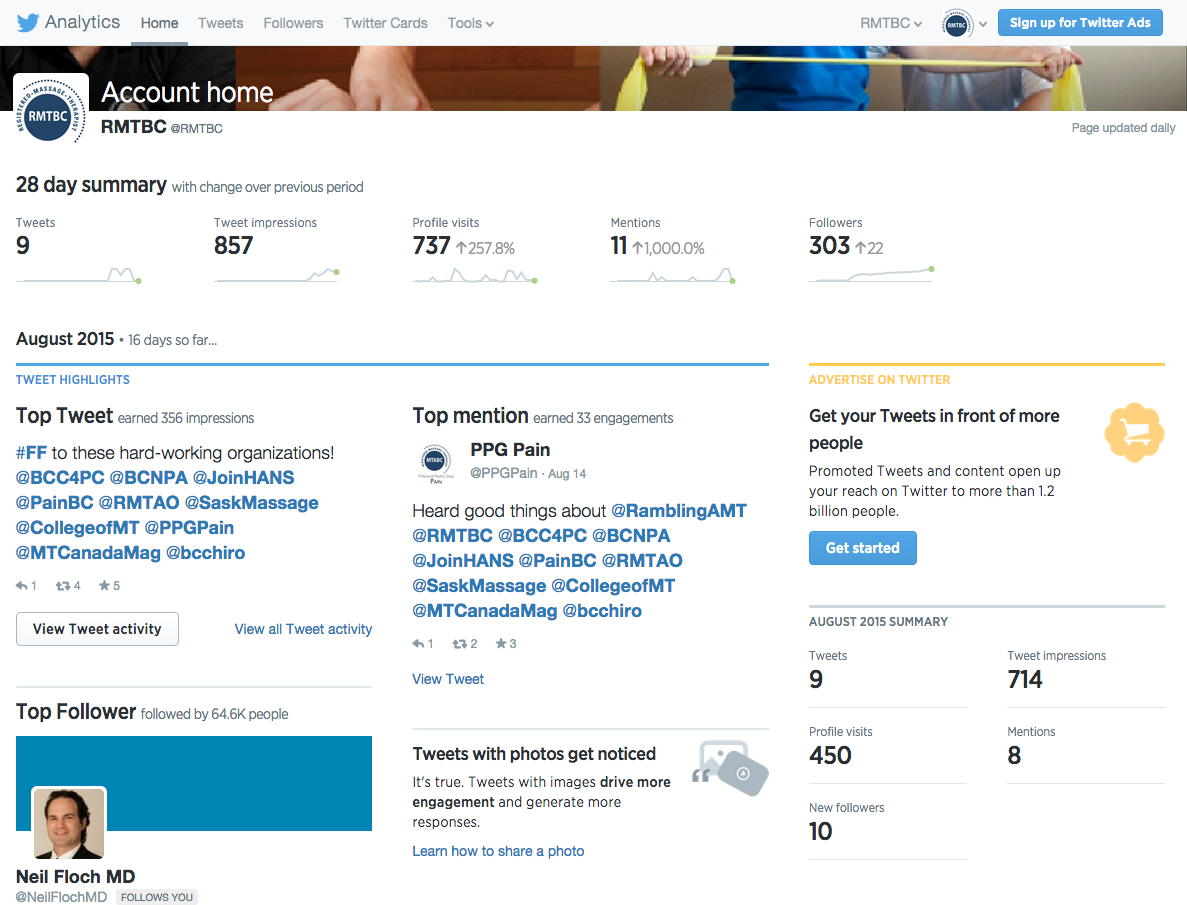
Task: Click the Tweets sparkline chart
Action: pos(79,276)
